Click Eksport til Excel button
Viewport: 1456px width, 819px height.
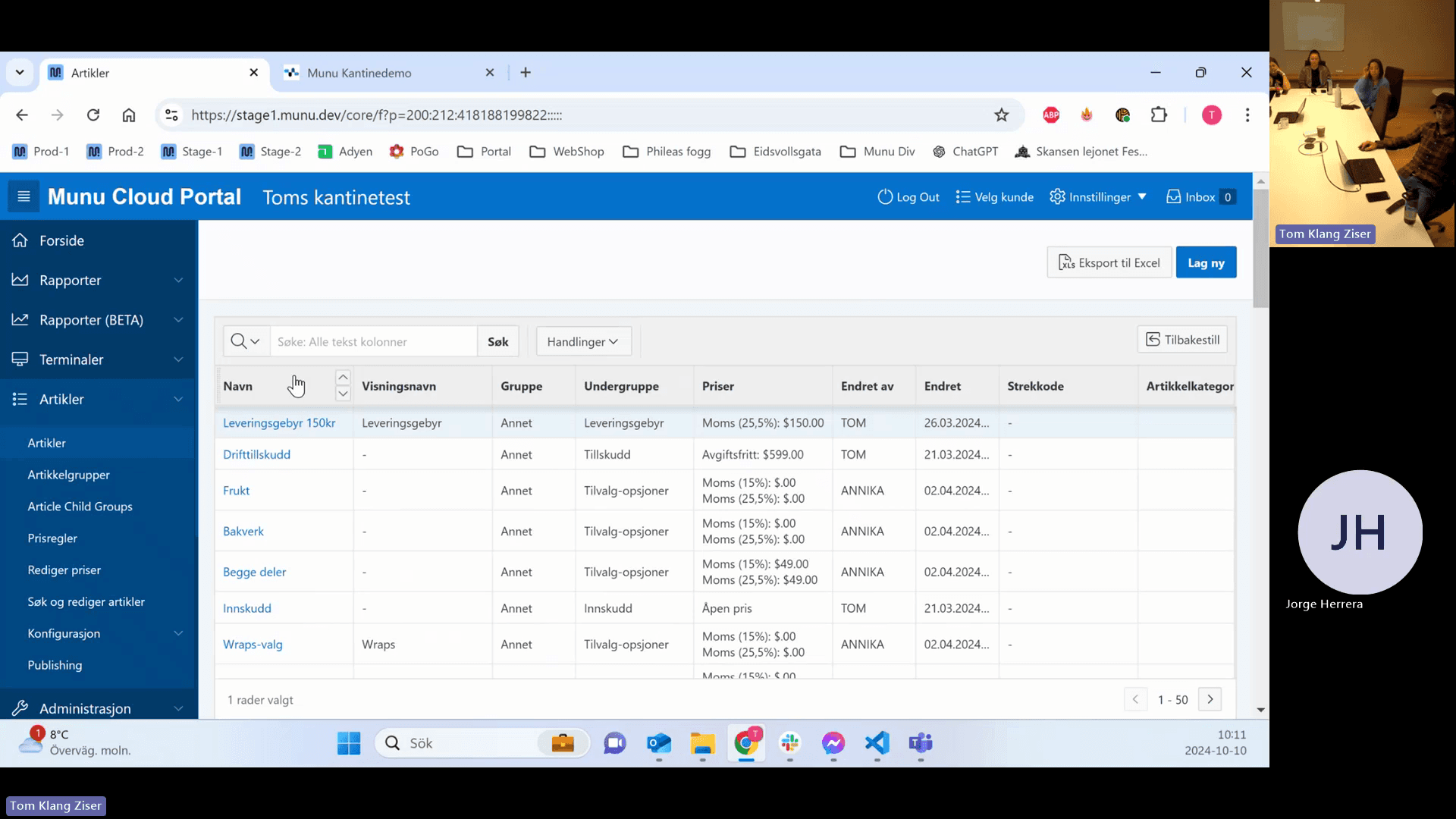click(1109, 262)
